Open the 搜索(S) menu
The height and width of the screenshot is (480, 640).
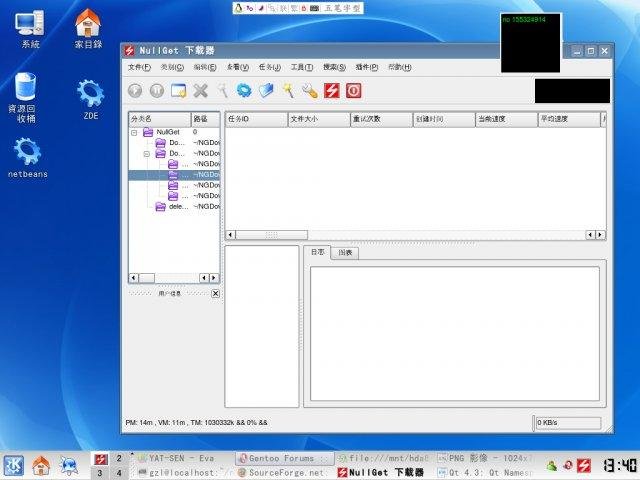(x=334, y=67)
